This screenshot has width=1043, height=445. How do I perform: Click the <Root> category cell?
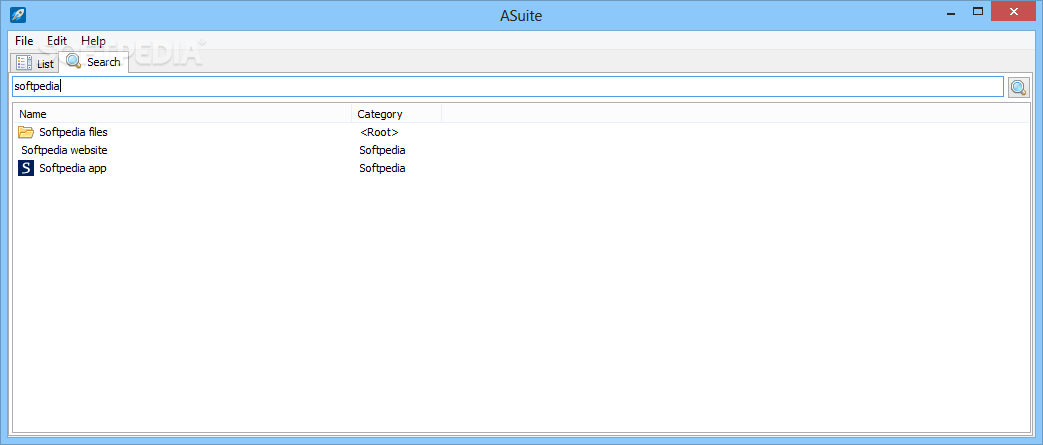pyautogui.click(x=379, y=132)
